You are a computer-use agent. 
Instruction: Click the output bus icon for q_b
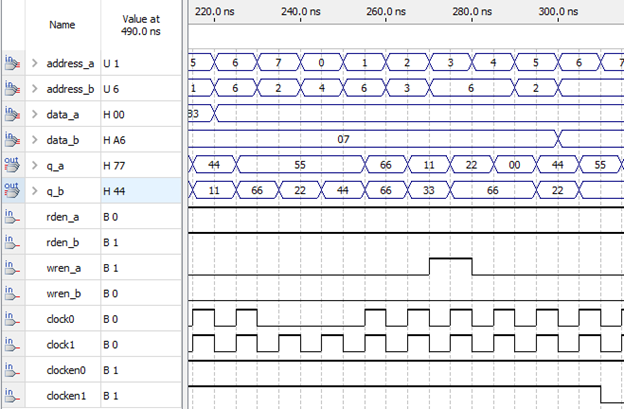12,190
